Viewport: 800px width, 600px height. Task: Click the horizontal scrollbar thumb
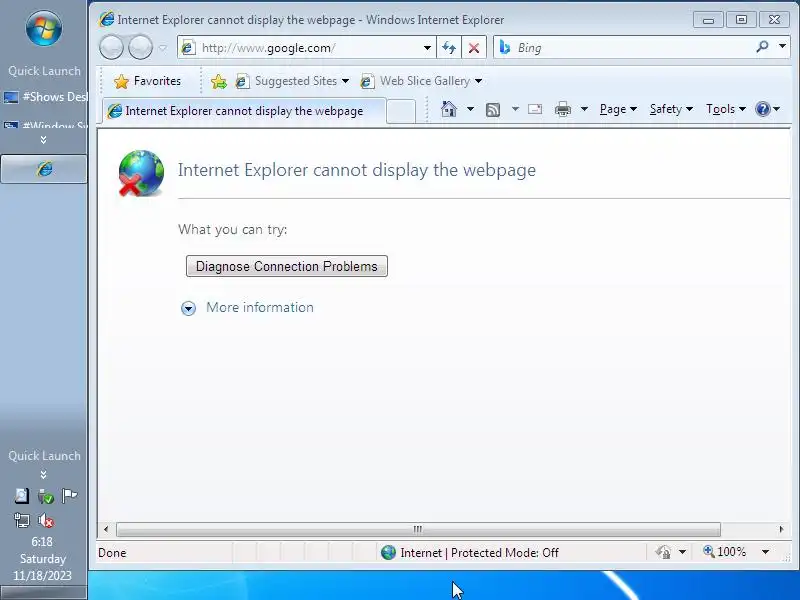[x=418, y=530]
